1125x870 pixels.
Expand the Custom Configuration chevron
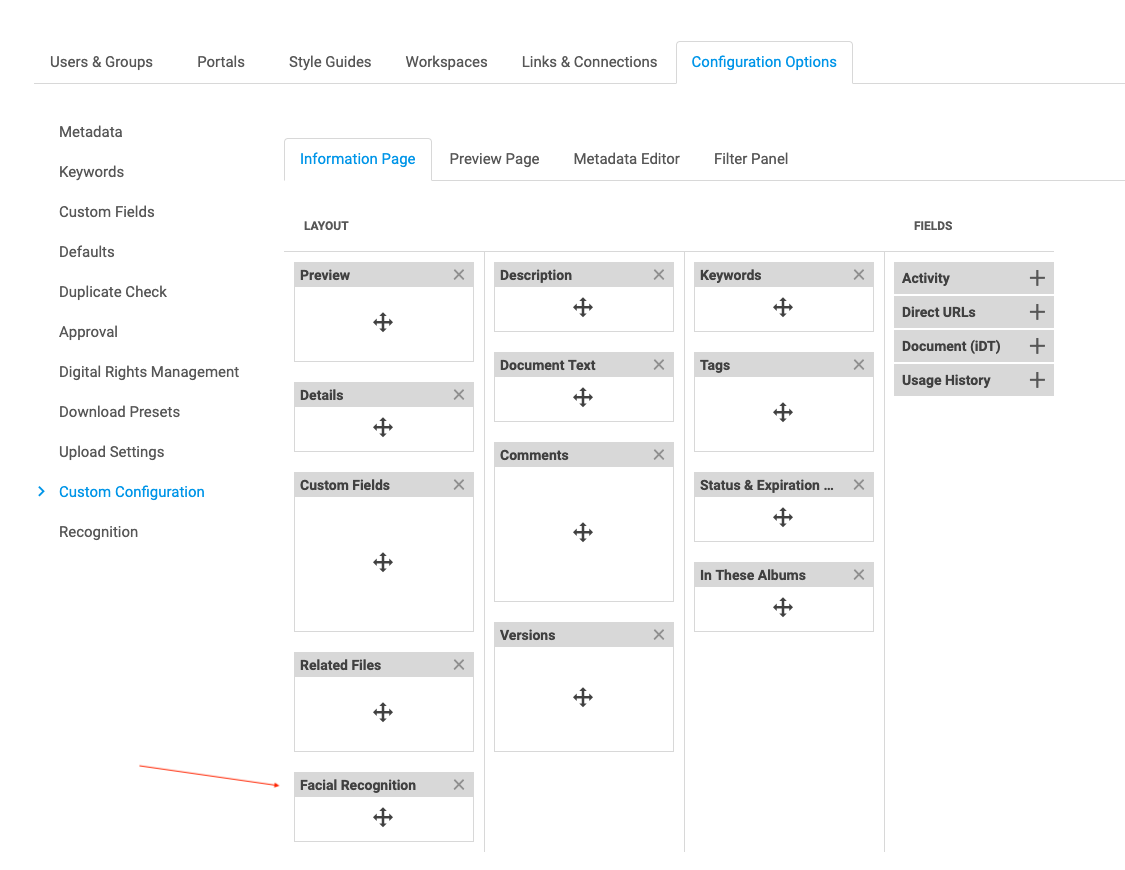[41, 492]
